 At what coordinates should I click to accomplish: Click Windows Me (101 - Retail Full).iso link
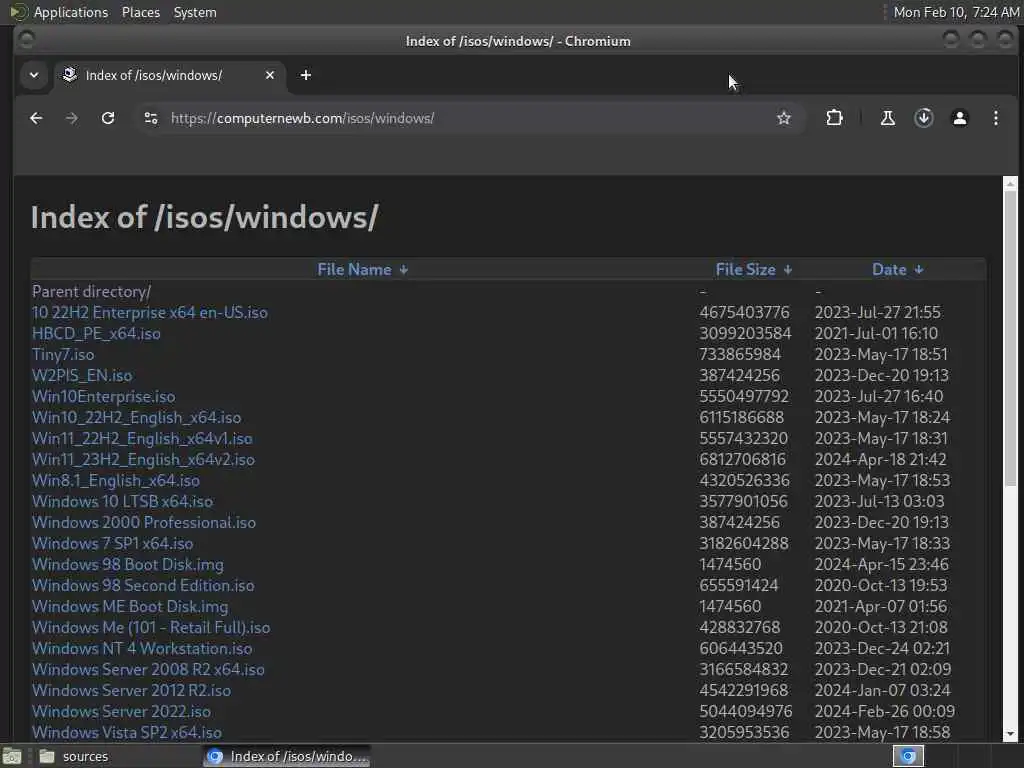(x=151, y=627)
